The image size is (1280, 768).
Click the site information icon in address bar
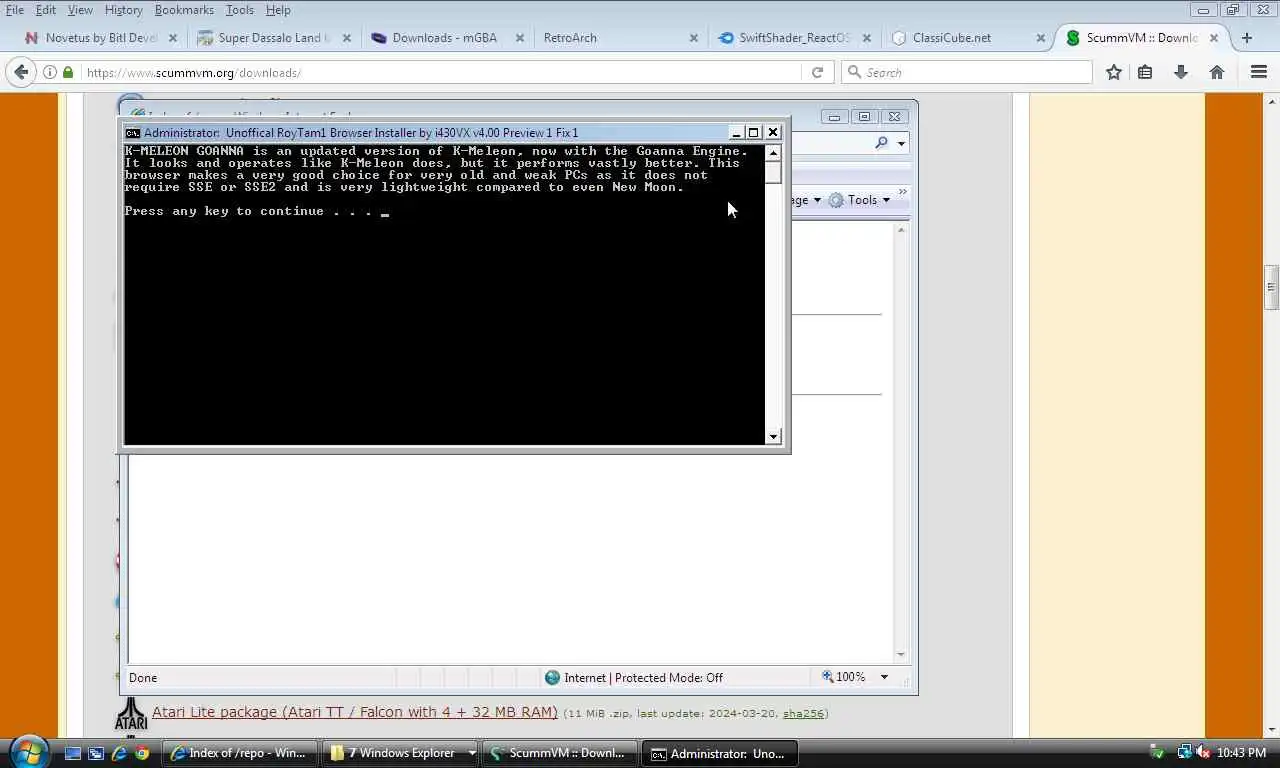click(x=50, y=72)
